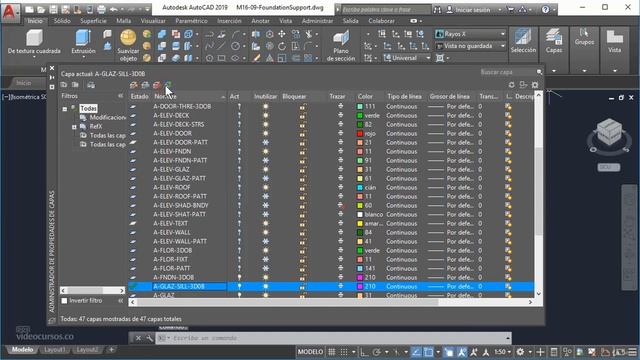Click the Suavizar objeto tool
This screenshot has height=360, width=640.
[128, 45]
